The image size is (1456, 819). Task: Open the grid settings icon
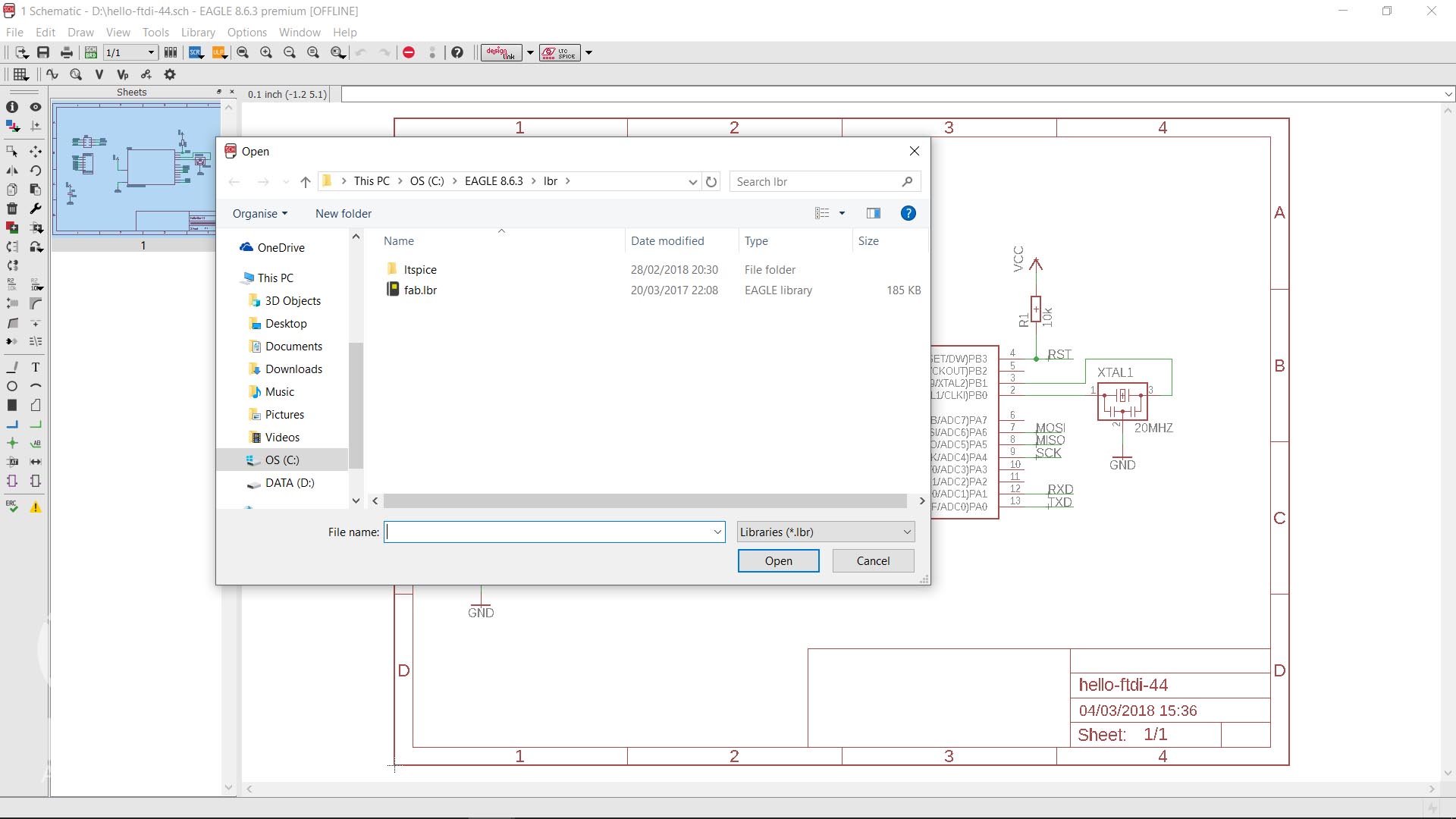tap(21, 74)
